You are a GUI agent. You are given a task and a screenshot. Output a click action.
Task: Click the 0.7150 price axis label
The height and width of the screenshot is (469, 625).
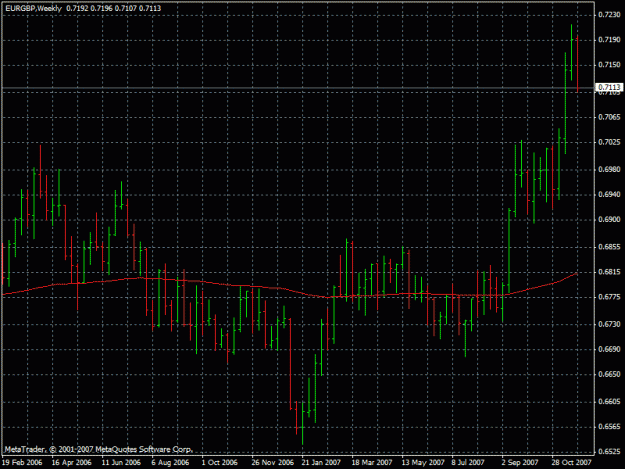pos(609,65)
